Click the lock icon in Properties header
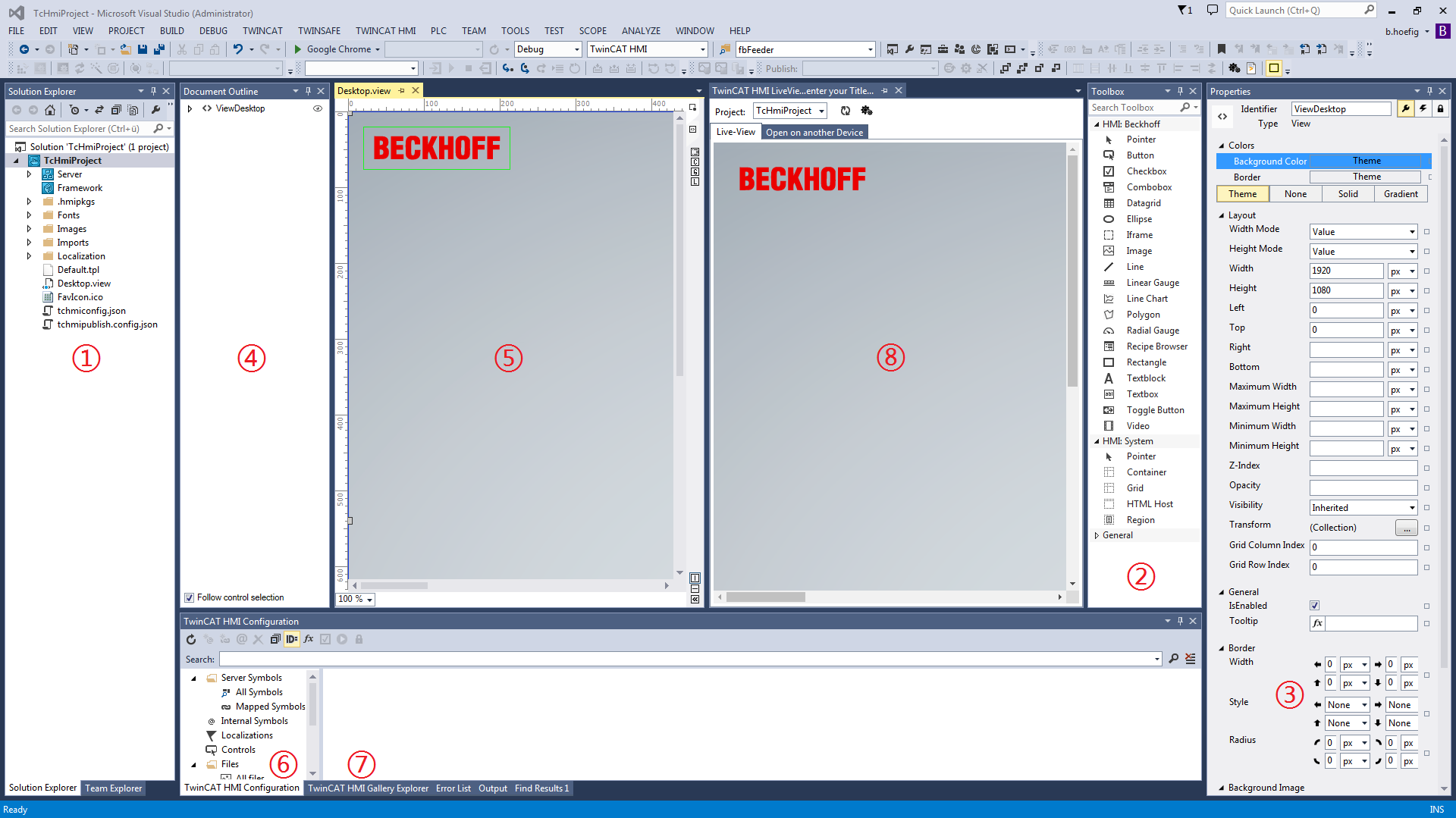This screenshot has height=818, width=1456. 1440,108
